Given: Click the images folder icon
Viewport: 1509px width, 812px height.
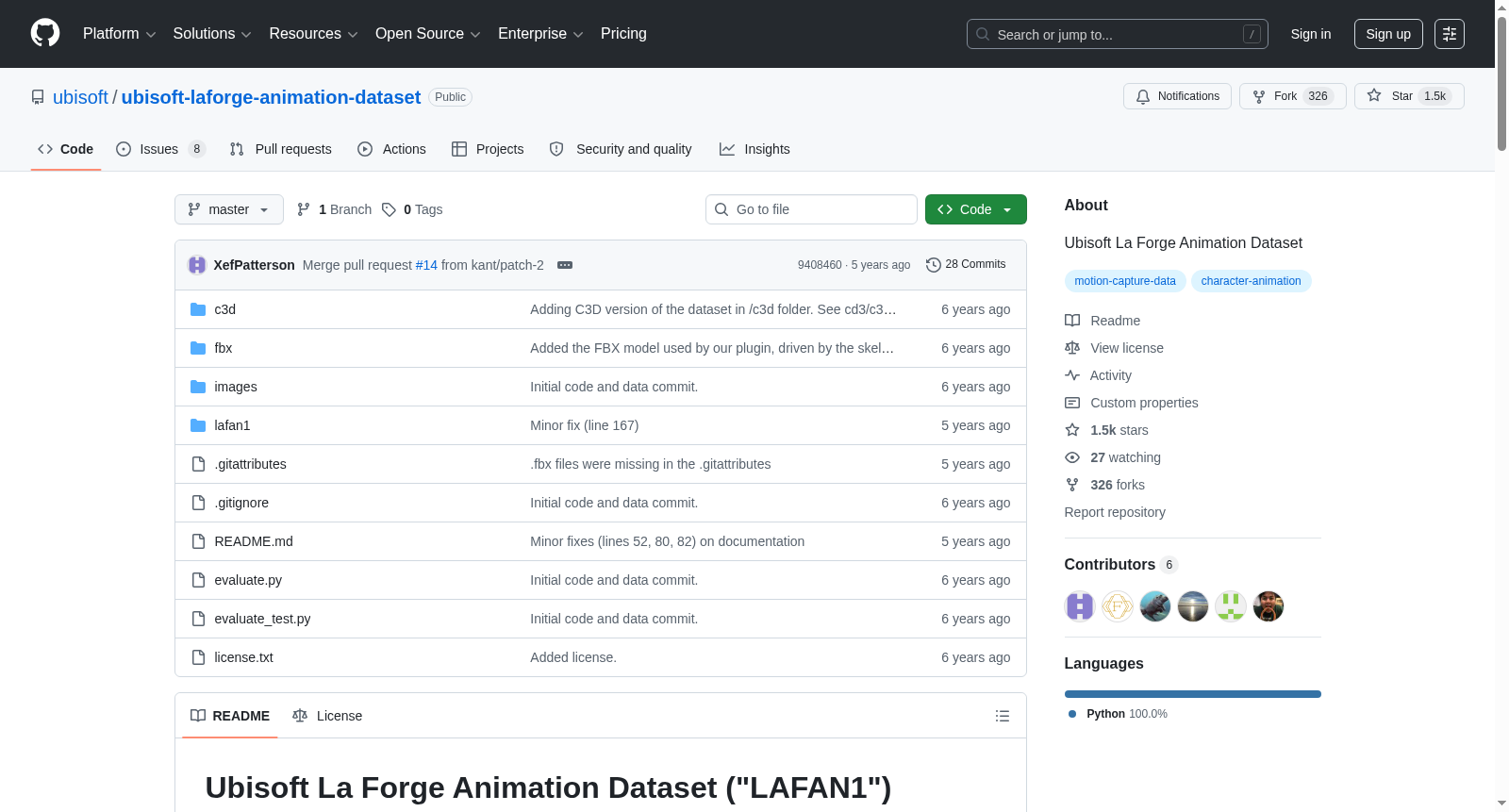Looking at the screenshot, I should pos(198,387).
